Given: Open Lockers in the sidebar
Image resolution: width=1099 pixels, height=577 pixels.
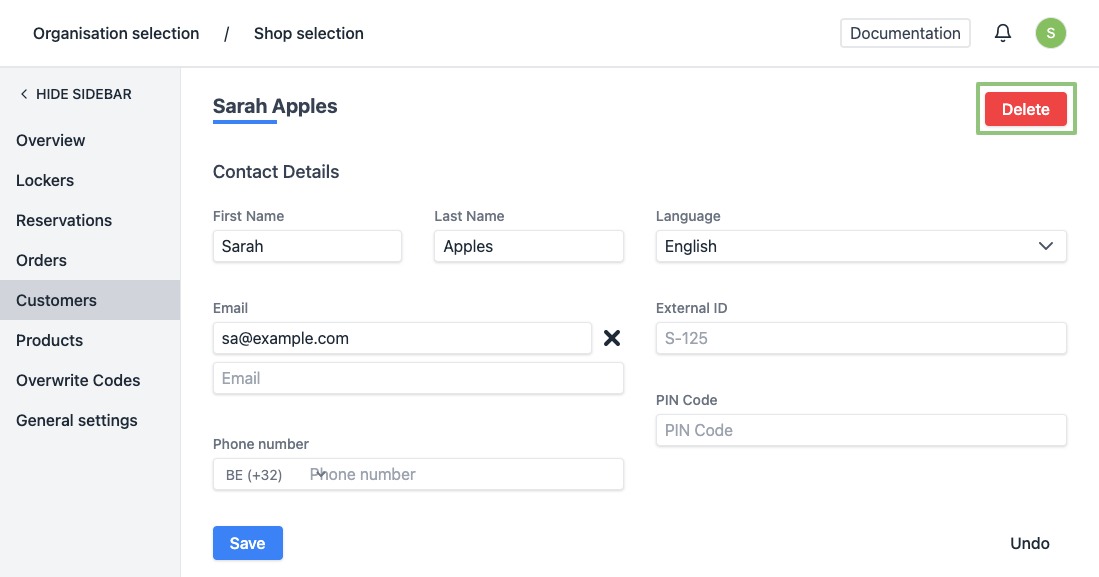Looking at the screenshot, I should click(x=45, y=180).
